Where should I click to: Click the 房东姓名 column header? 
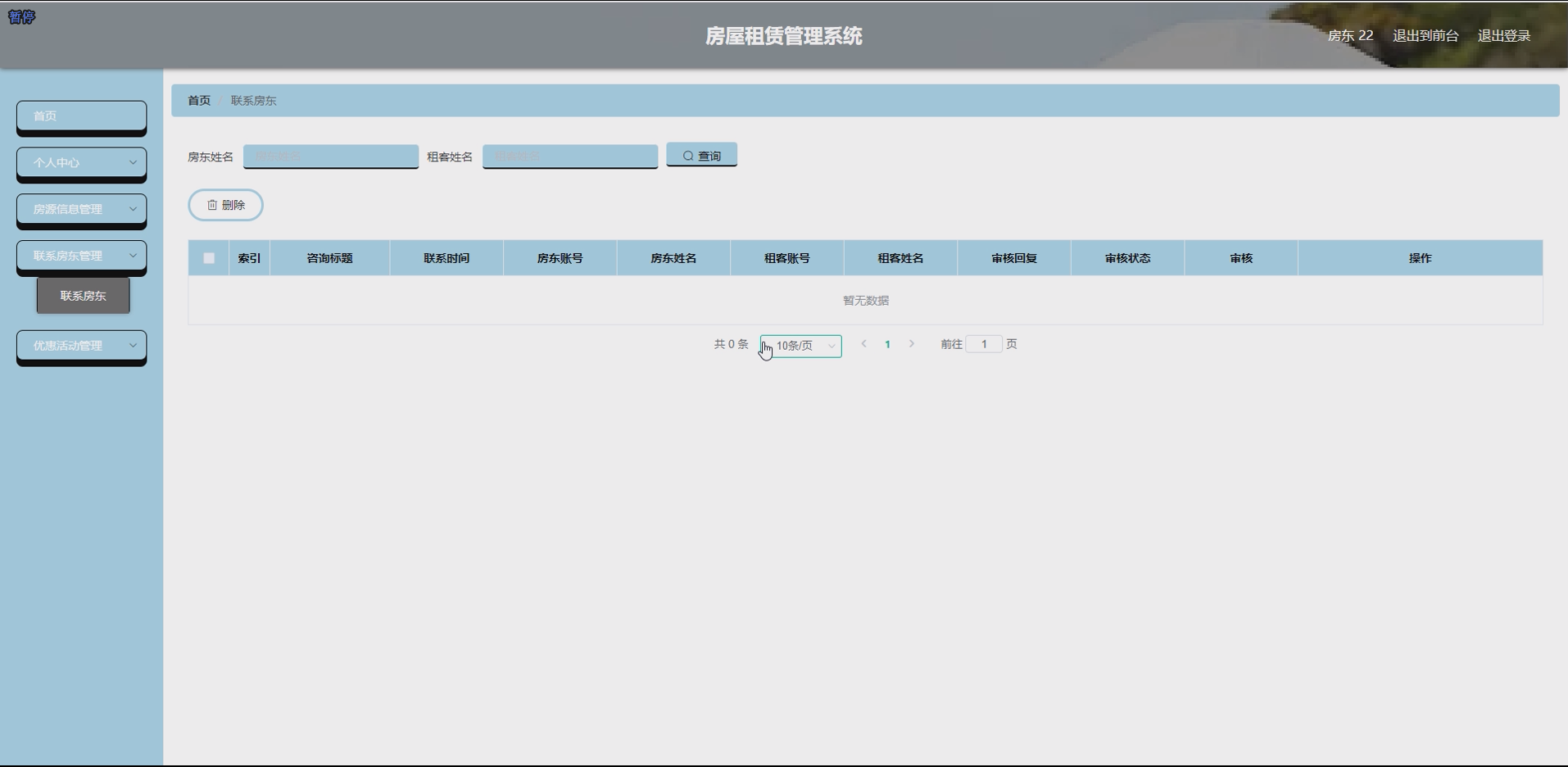pyautogui.click(x=673, y=258)
